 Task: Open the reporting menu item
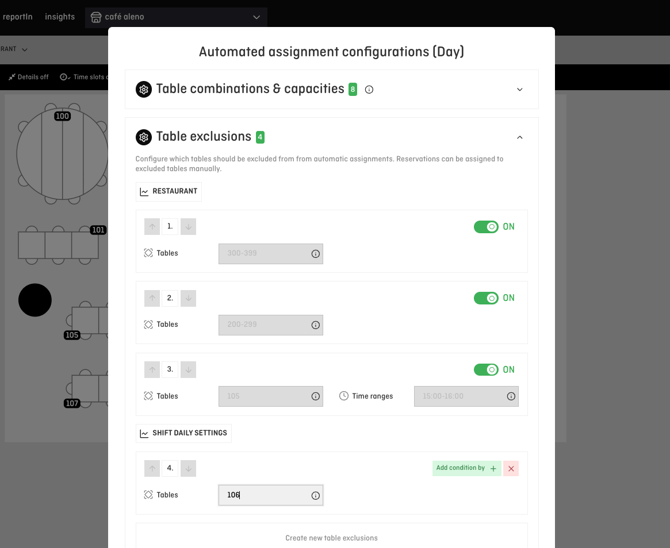pyautogui.click(x=17, y=17)
